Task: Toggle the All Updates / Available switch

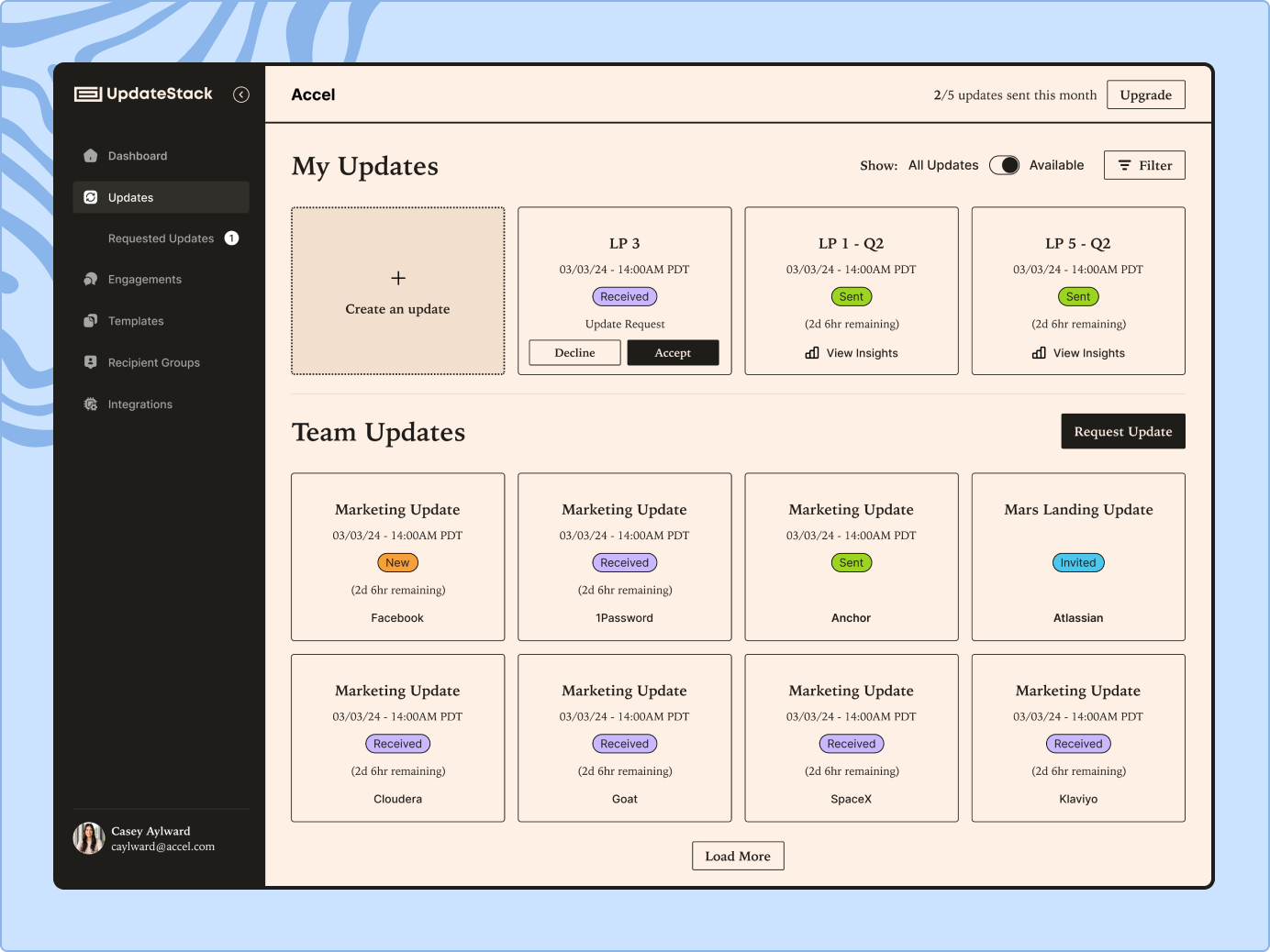Action: pos(1004,165)
